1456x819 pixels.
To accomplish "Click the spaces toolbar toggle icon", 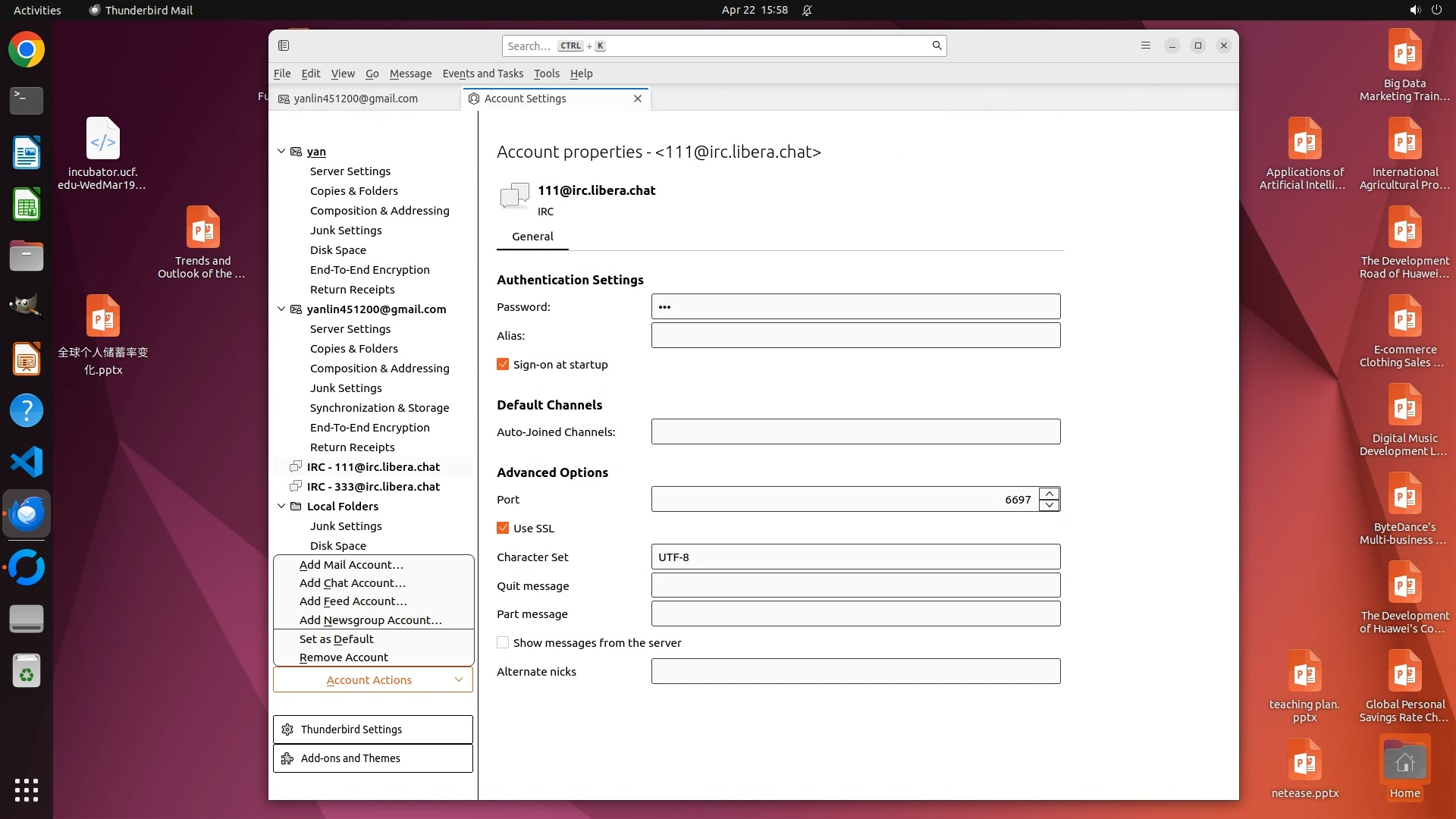I will (x=284, y=45).
